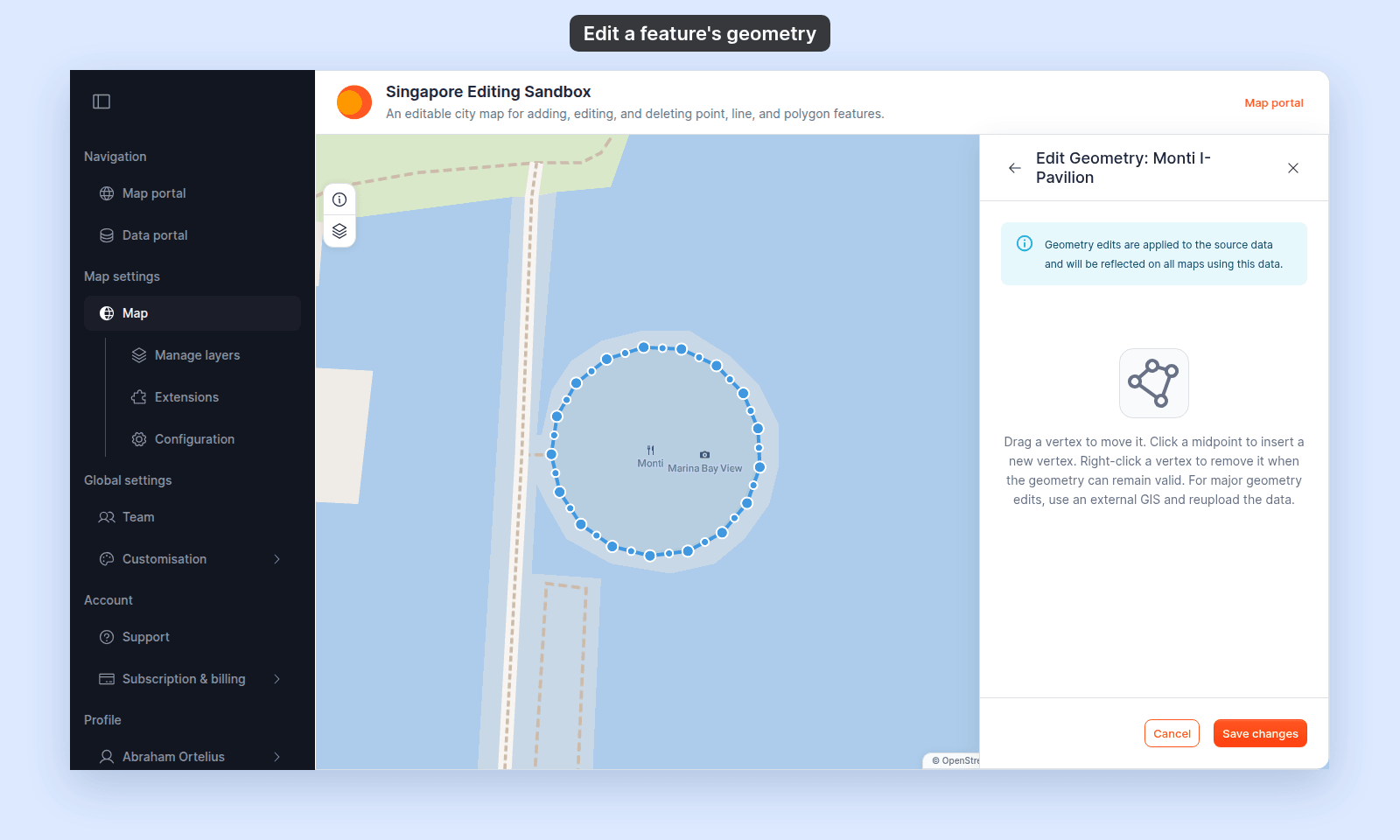The width and height of the screenshot is (1400, 840).
Task: Collapse the sidebar panel icon
Action: point(101,101)
